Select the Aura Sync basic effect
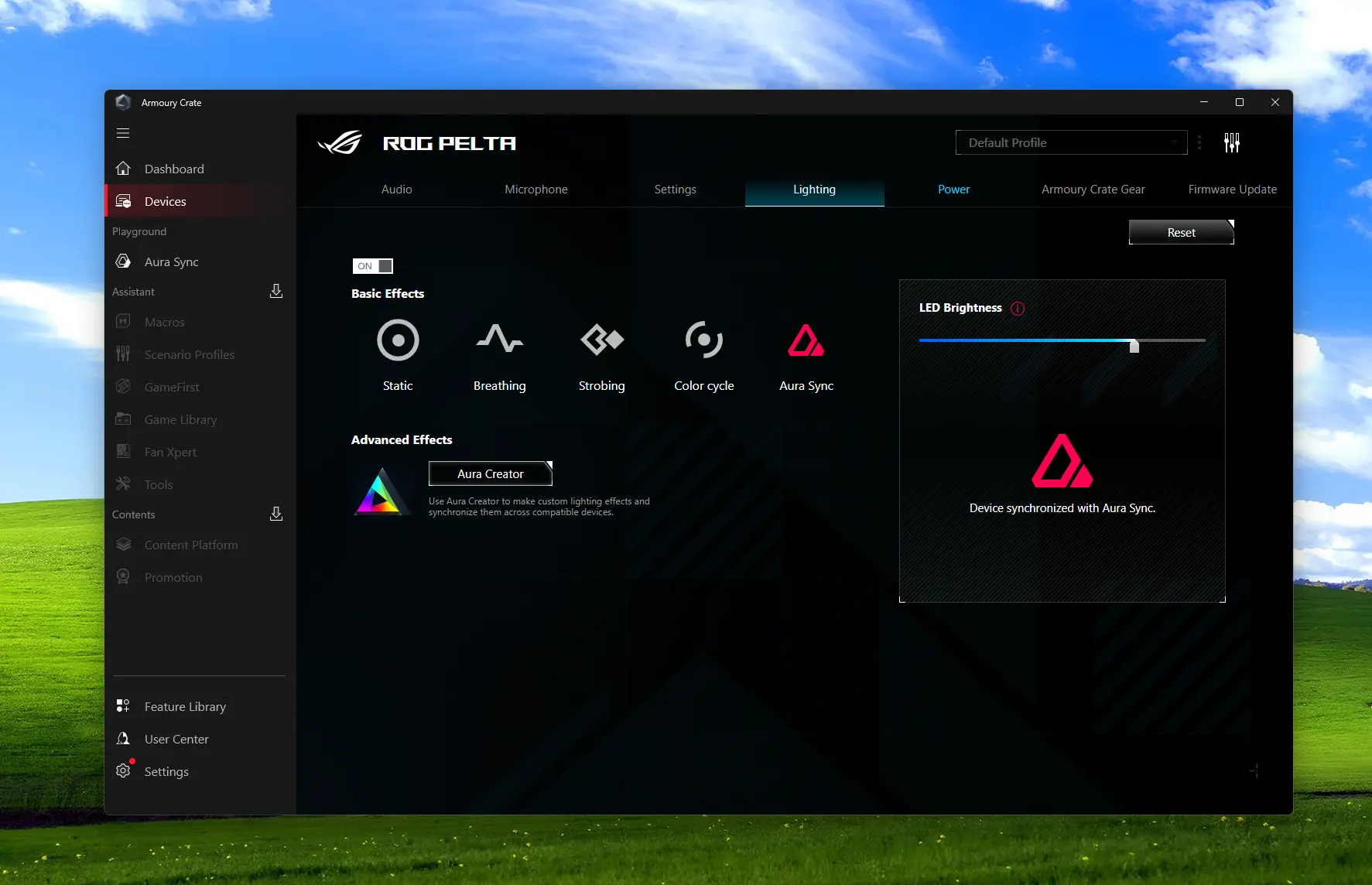1372x885 pixels. (x=806, y=340)
